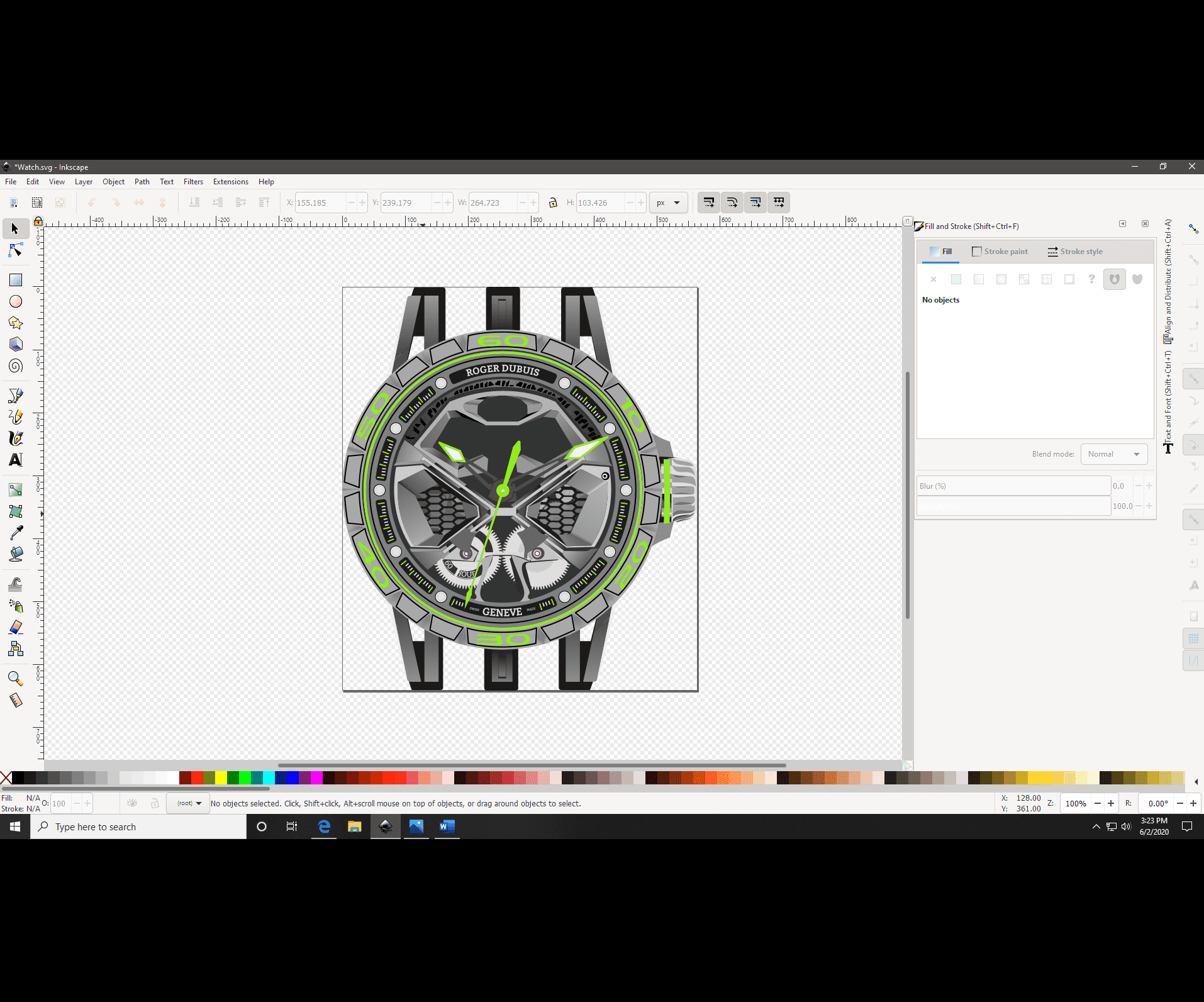Iconify the Fill and Stroke panel

1122,224
